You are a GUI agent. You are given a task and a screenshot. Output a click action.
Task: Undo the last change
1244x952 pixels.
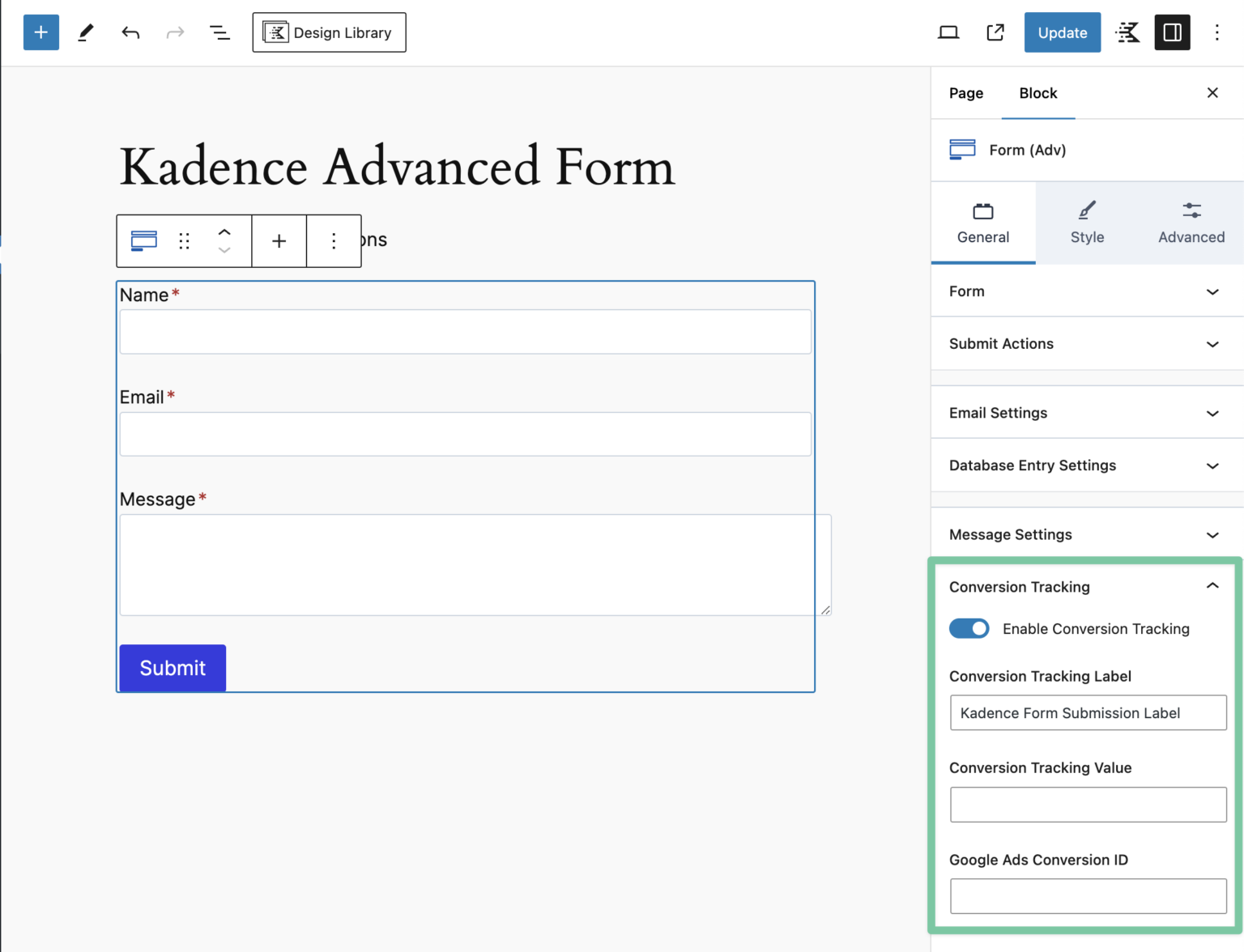130,32
